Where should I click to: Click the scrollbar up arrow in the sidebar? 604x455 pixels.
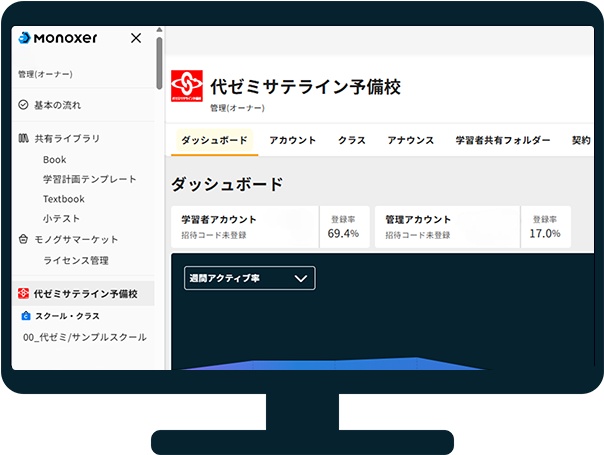coord(159,30)
